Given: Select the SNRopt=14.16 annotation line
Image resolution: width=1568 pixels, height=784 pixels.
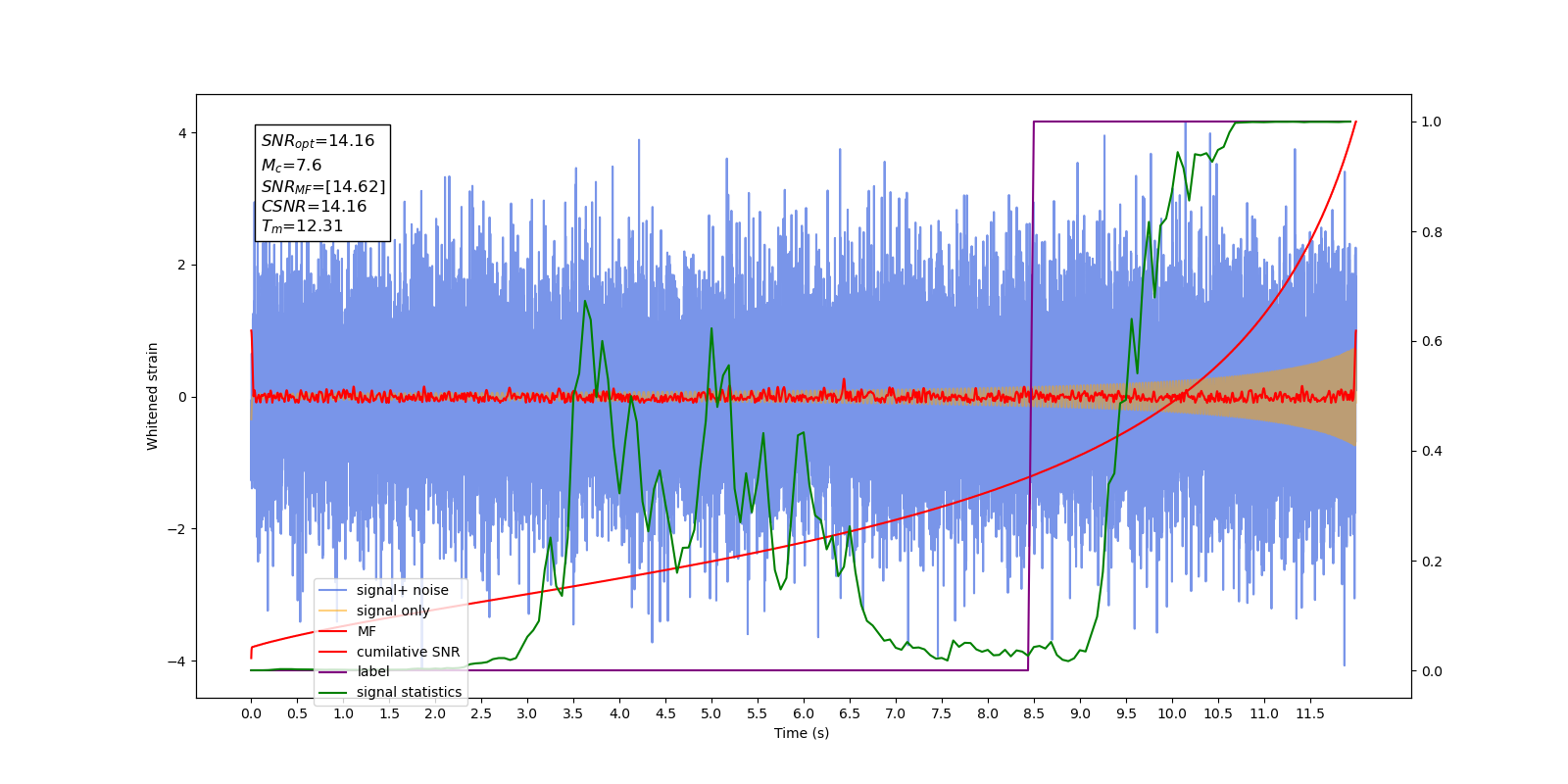Looking at the screenshot, I should click(318, 141).
